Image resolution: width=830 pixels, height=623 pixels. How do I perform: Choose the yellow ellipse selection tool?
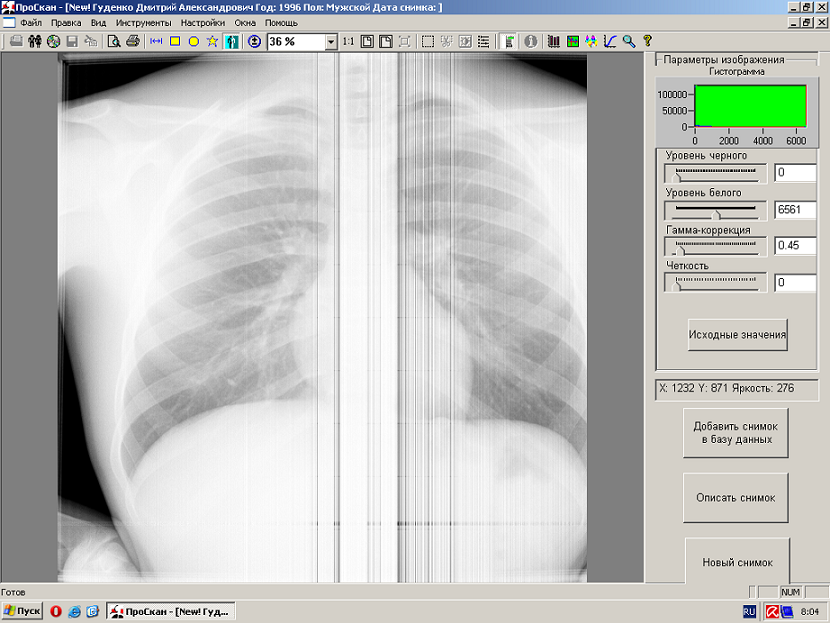pyautogui.click(x=193, y=42)
